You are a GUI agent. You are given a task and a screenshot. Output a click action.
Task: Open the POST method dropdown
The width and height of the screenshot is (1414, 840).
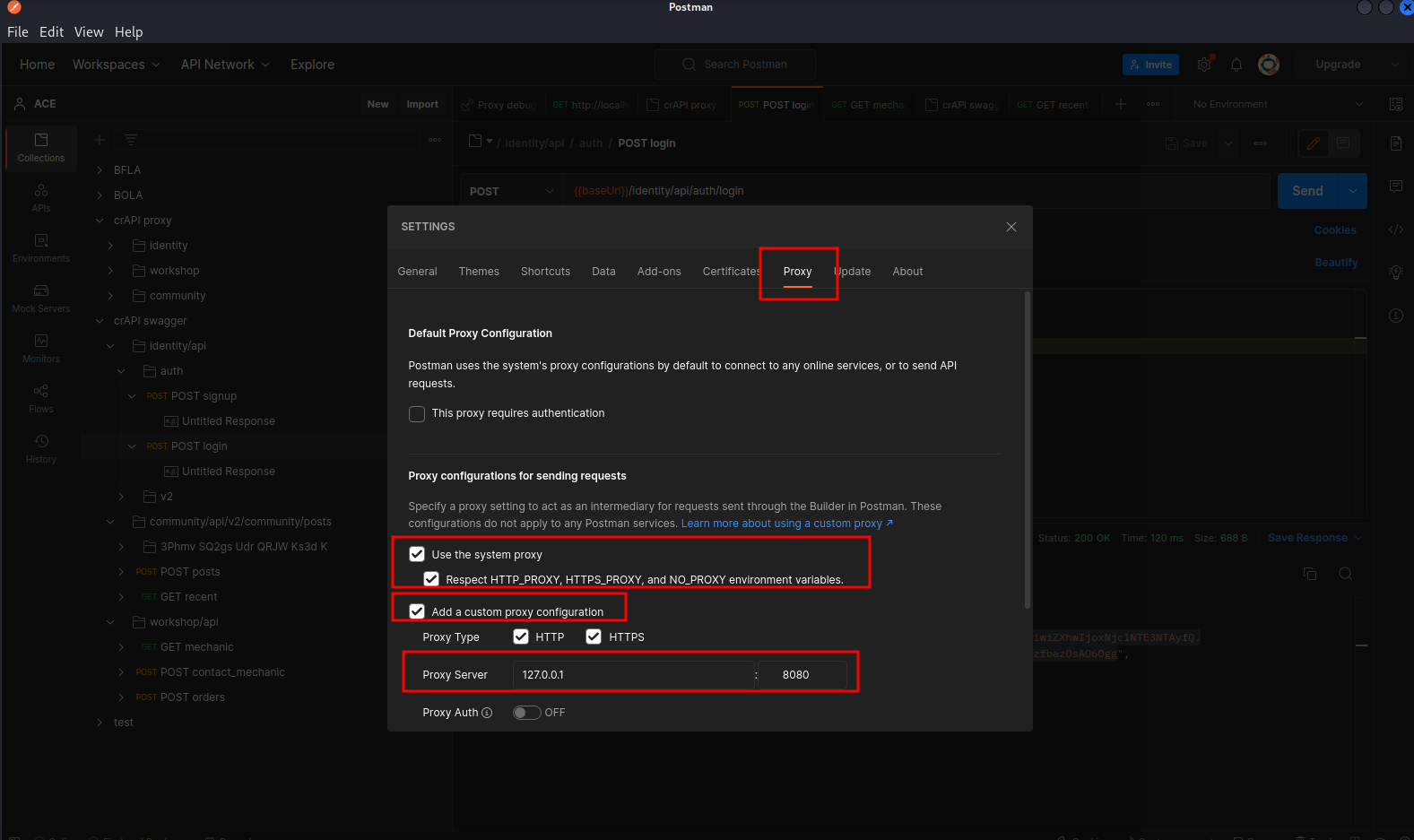click(x=512, y=191)
